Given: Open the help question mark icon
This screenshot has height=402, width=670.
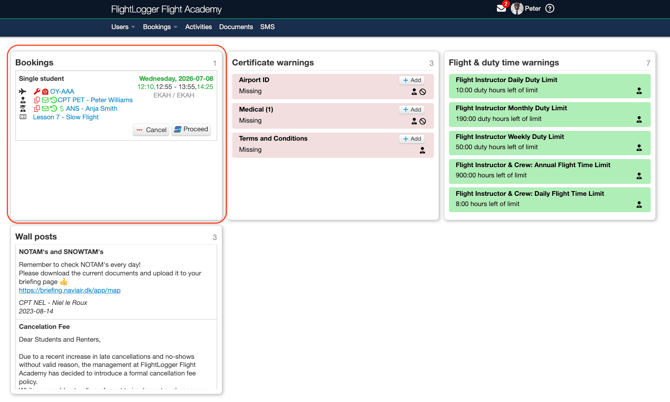Looking at the screenshot, I should coord(550,9).
